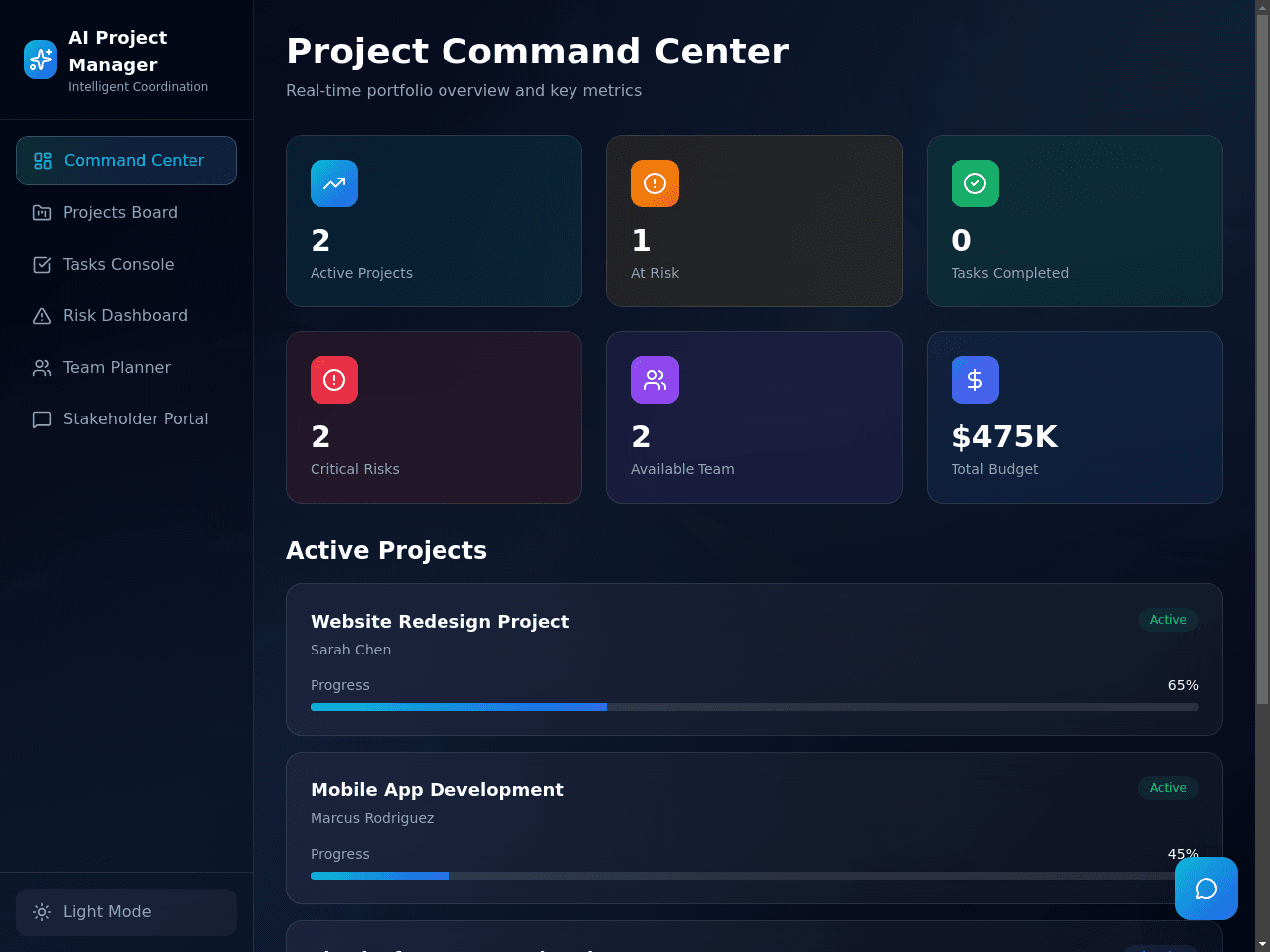Open the floating chat assistant button
Image resolution: width=1270 pixels, height=952 pixels.
(1206, 889)
